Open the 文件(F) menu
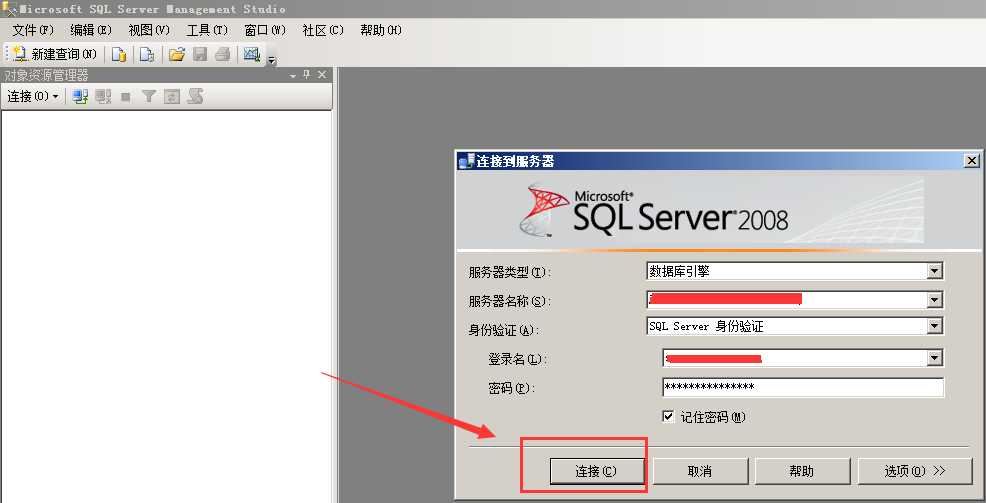Screen dimensions: 986x503 tap(33, 30)
